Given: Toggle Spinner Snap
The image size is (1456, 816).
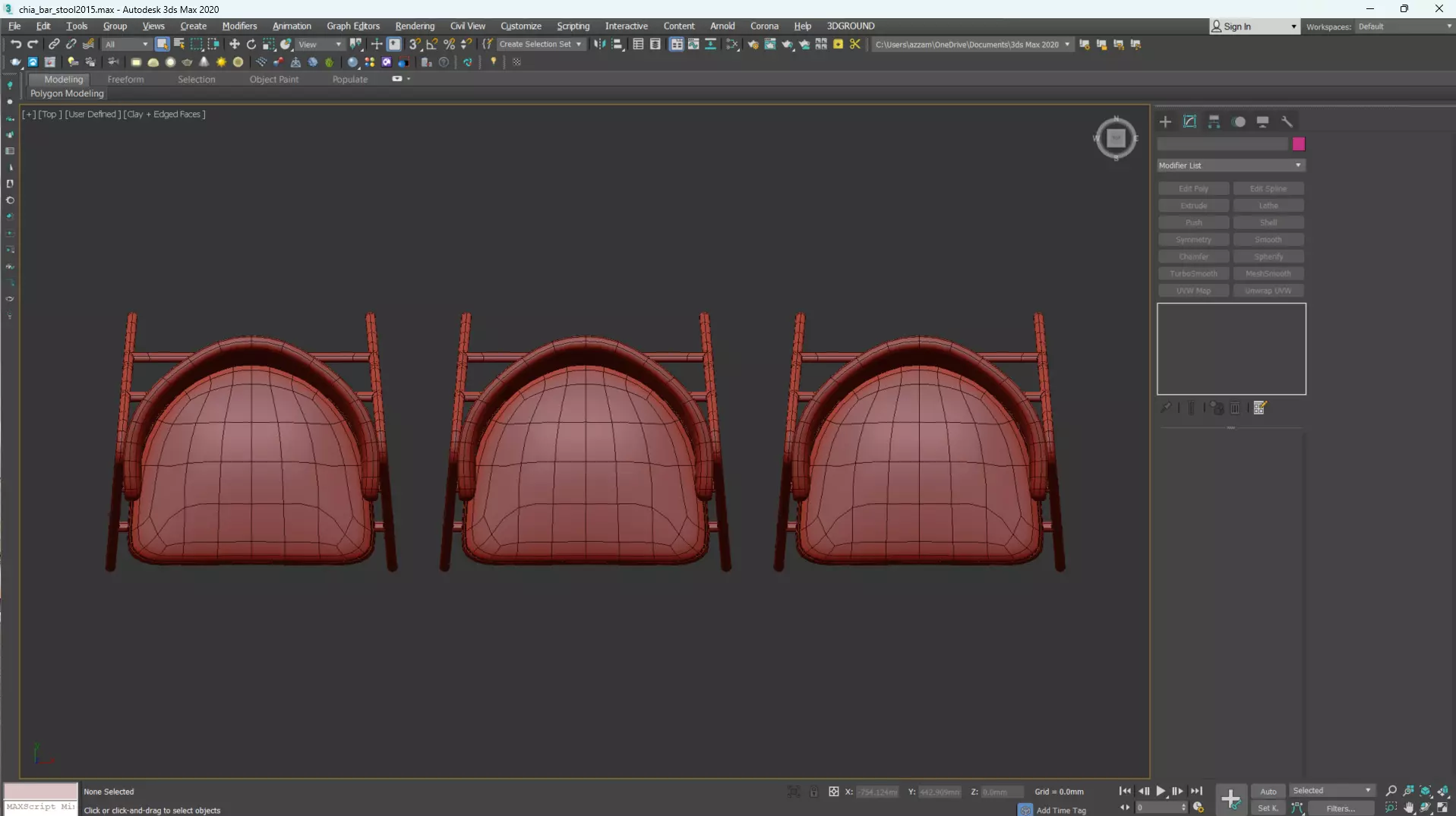Looking at the screenshot, I should tap(466, 44).
